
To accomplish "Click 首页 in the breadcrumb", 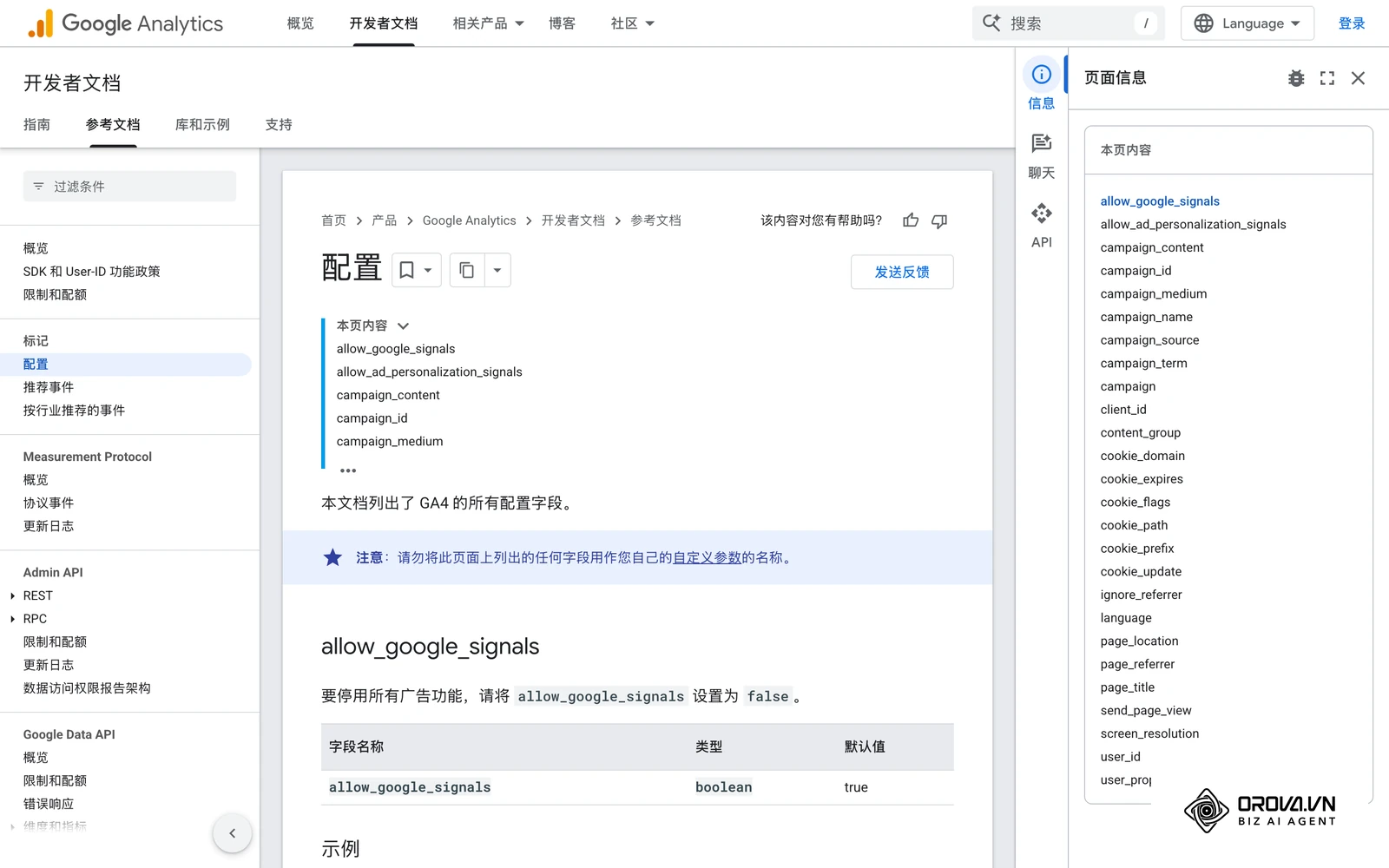I will (333, 220).
